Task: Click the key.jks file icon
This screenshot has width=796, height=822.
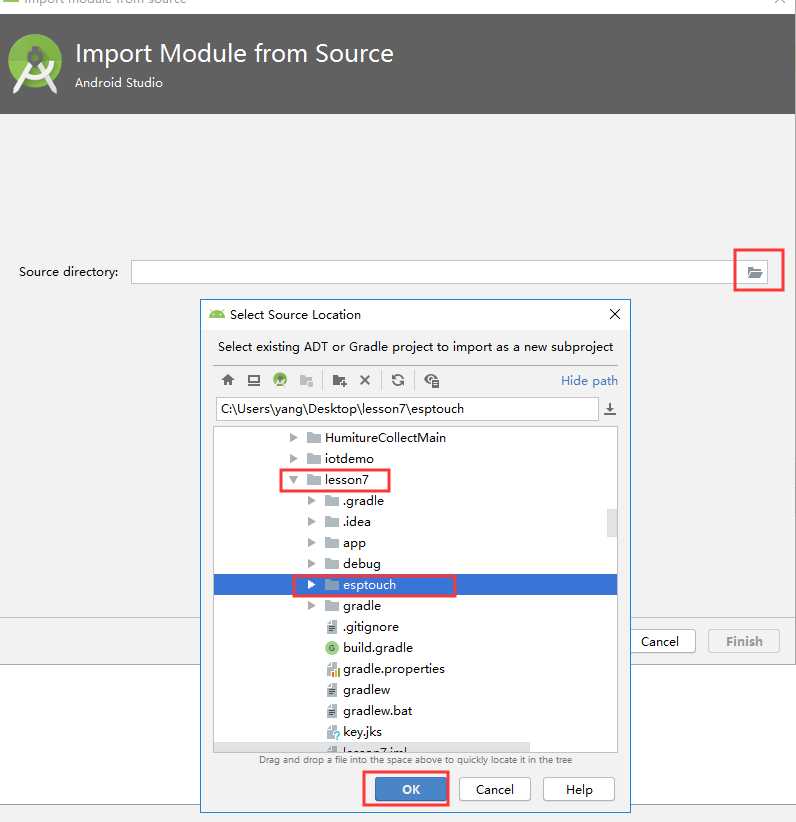Action: pyautogui.click(x=332, y=732)
